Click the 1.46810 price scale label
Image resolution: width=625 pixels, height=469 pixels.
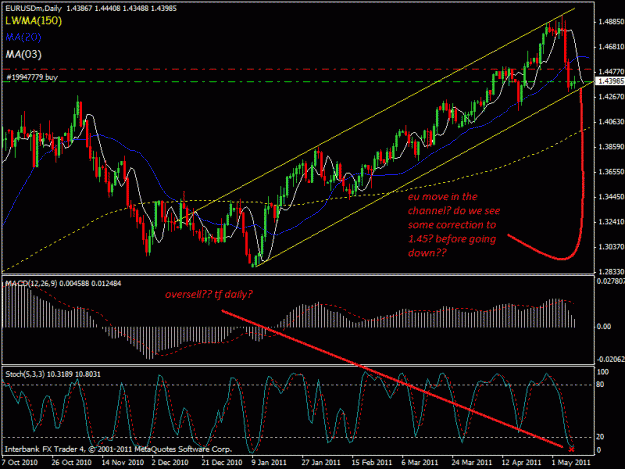611,47
